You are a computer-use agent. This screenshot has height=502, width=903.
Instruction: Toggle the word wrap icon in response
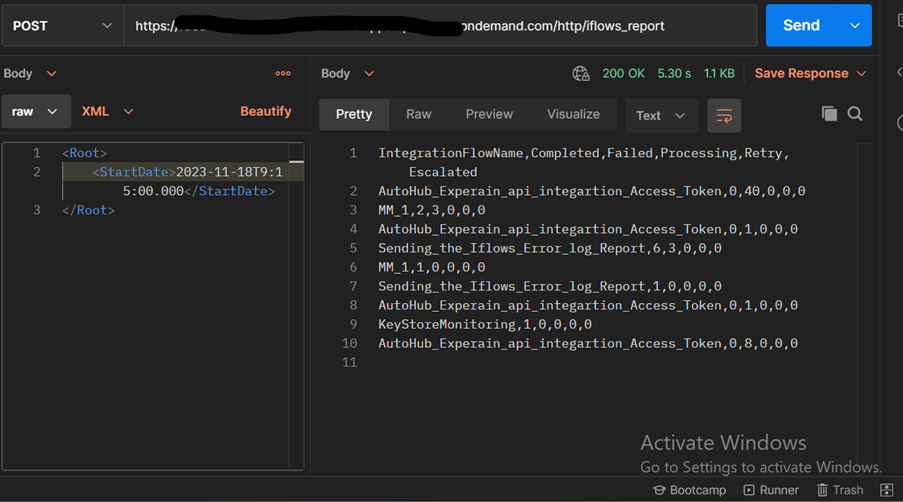(x=724, y=116)
